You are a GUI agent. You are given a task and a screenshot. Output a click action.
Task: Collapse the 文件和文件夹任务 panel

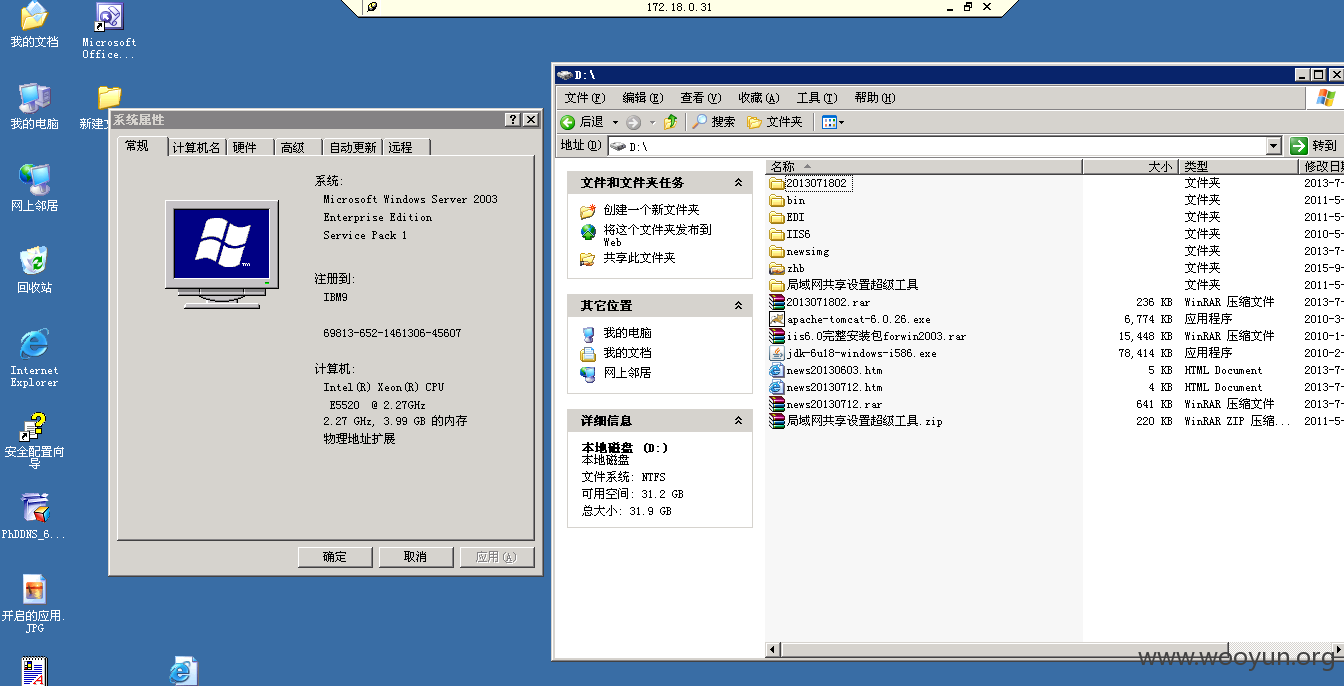click(x=738, y=183)
